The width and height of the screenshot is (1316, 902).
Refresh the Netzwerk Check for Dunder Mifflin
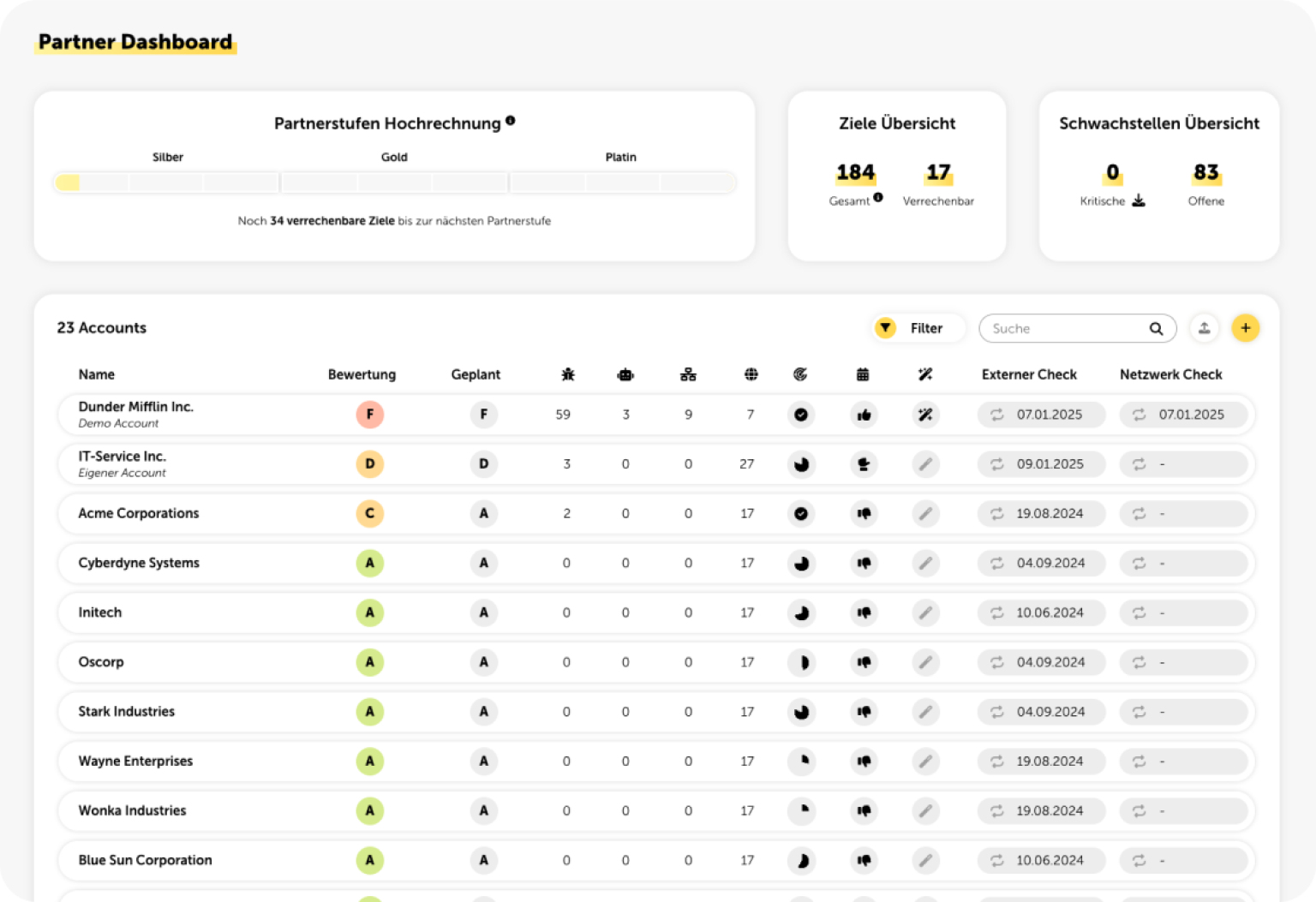(x=1139, y=415)
